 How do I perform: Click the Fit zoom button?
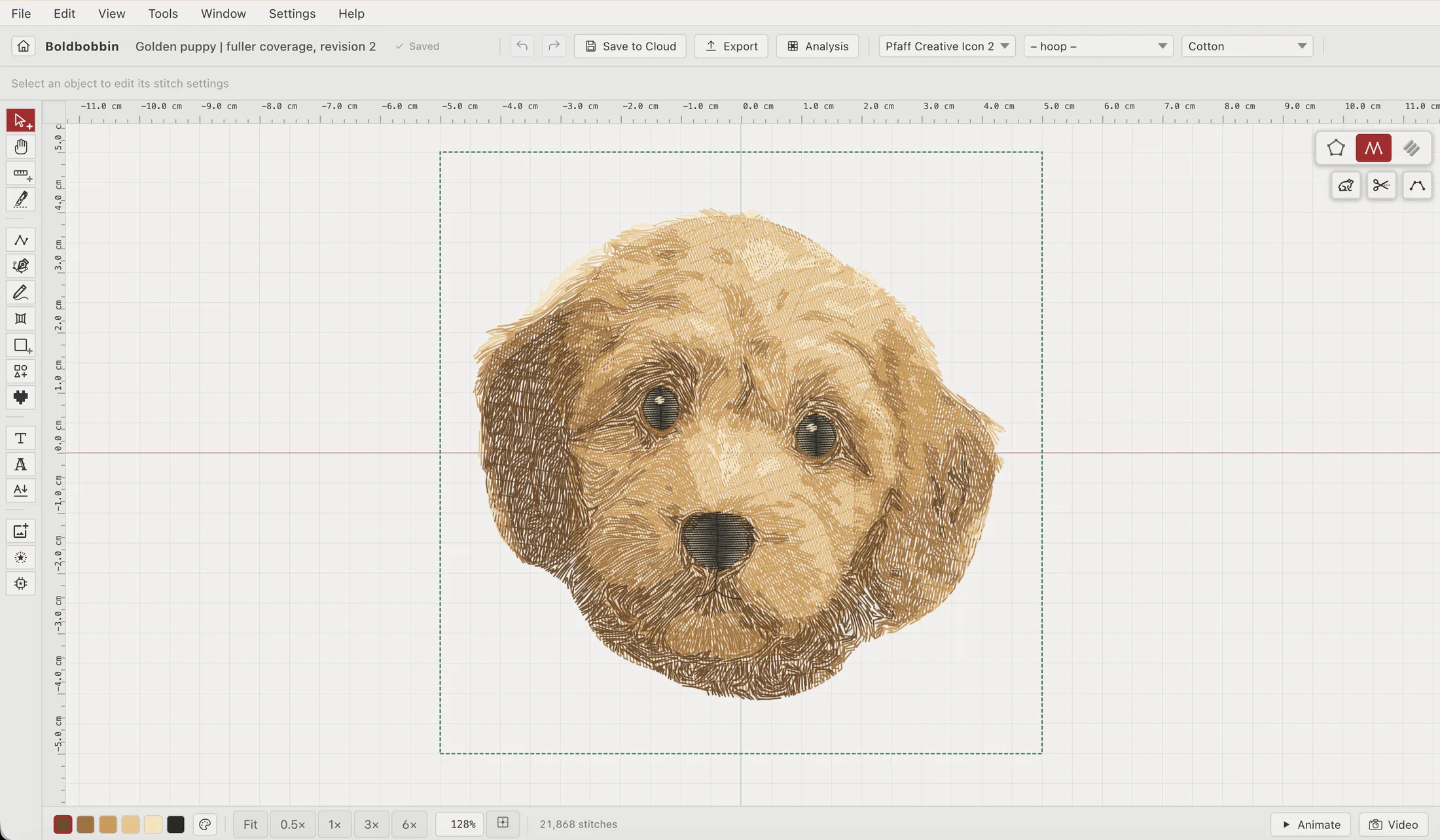250,824
